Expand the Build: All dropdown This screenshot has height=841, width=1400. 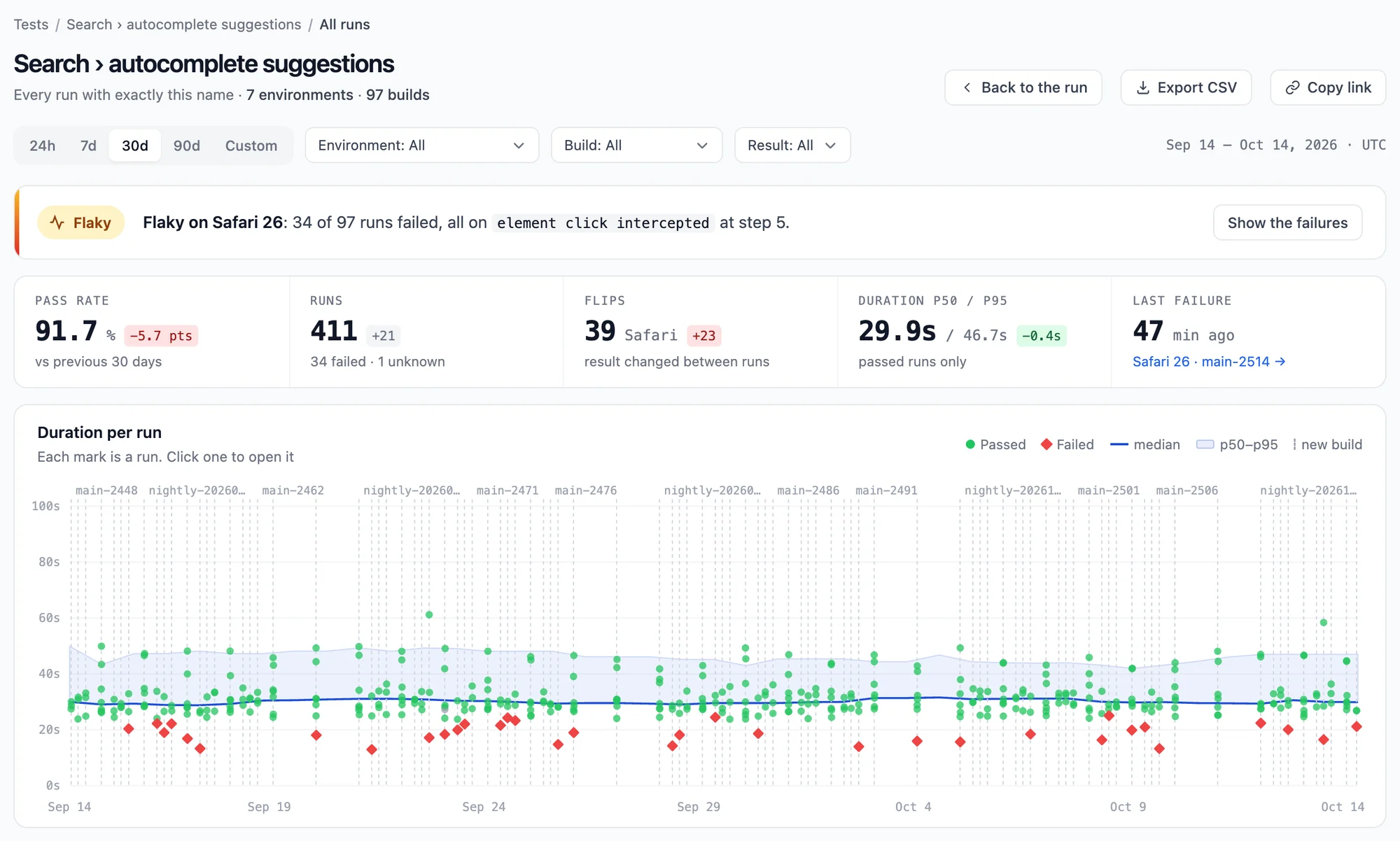point(636,146)
